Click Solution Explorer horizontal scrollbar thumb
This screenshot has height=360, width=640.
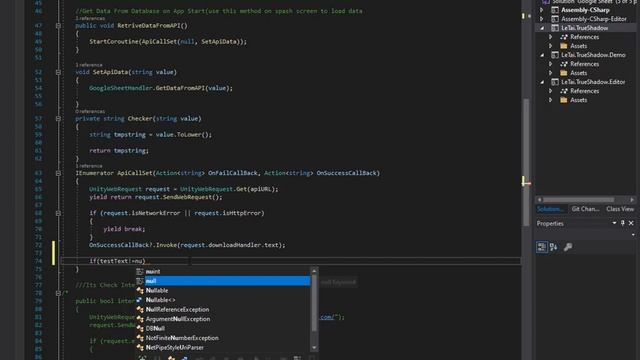pyautogui.click(x=578, y=200)
